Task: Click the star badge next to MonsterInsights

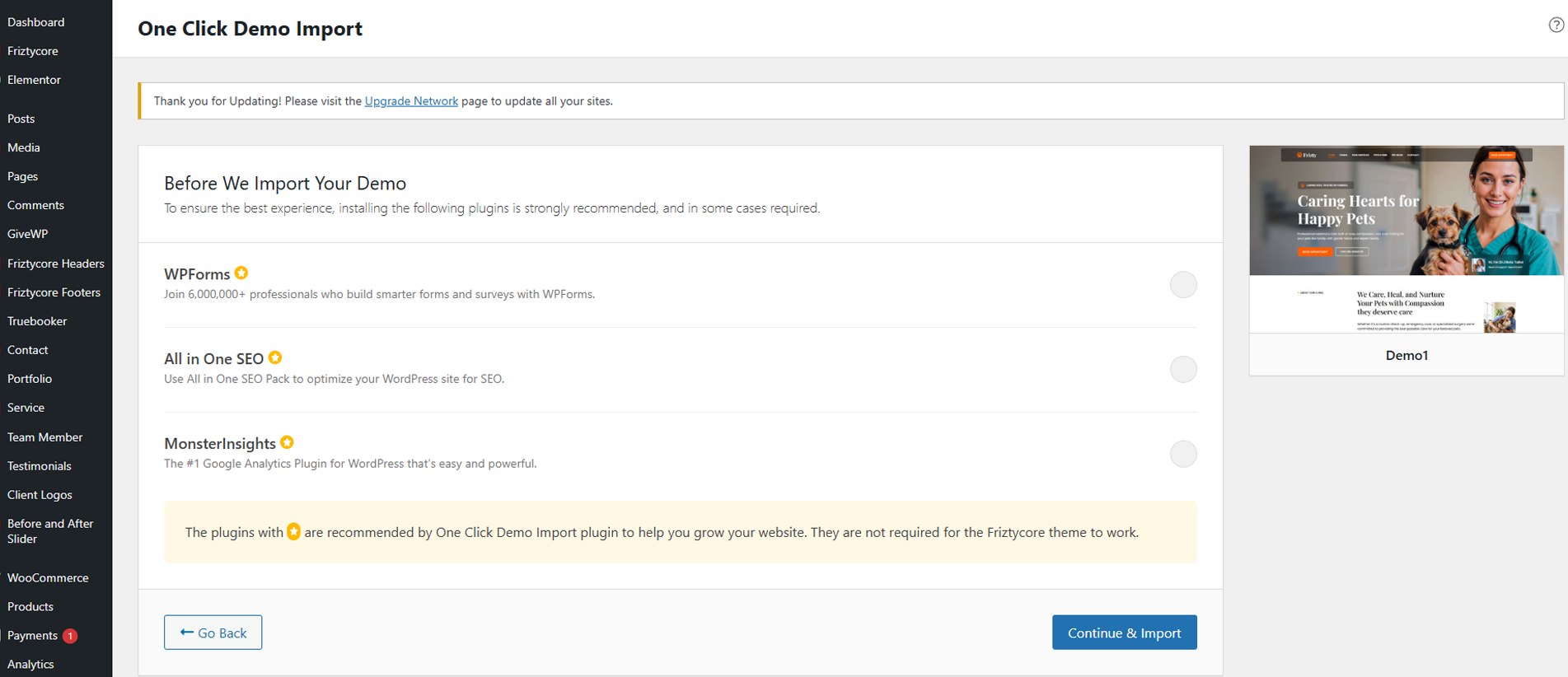Action: [x=287, y=442]
